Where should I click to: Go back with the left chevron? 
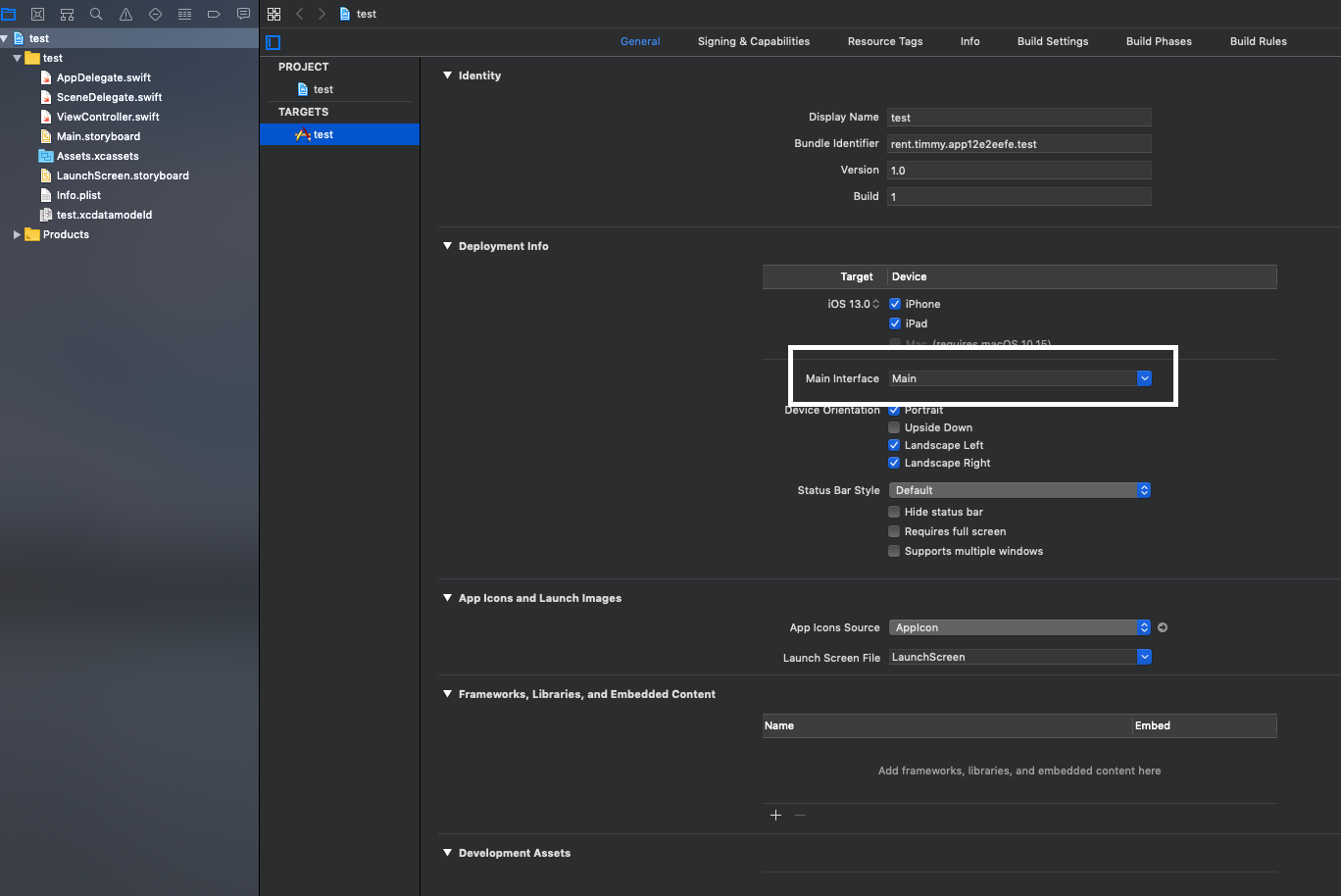pyautogui.click(x=300, y=14)
